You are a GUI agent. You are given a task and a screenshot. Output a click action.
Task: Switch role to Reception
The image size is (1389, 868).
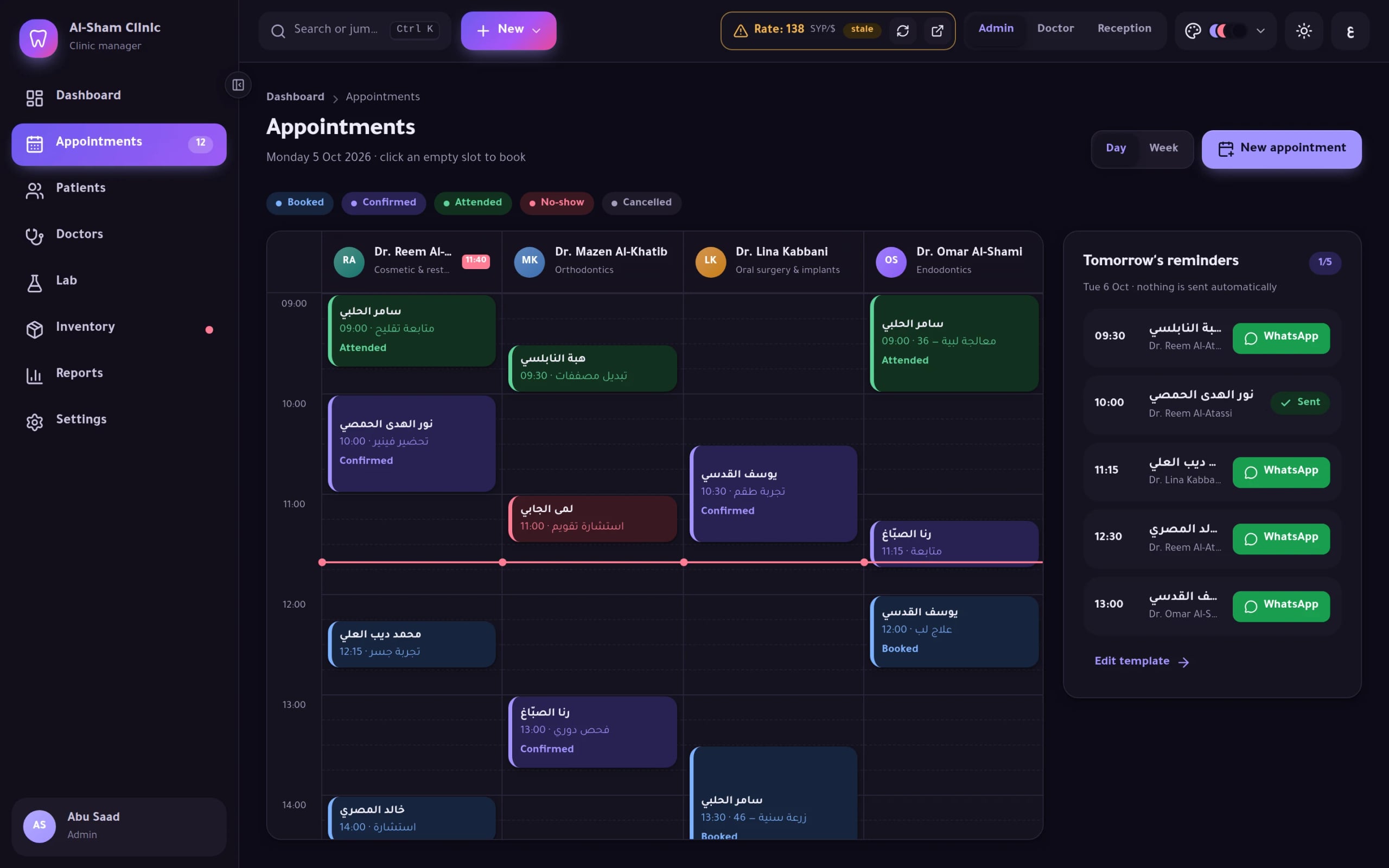[x=1124, y=29]
